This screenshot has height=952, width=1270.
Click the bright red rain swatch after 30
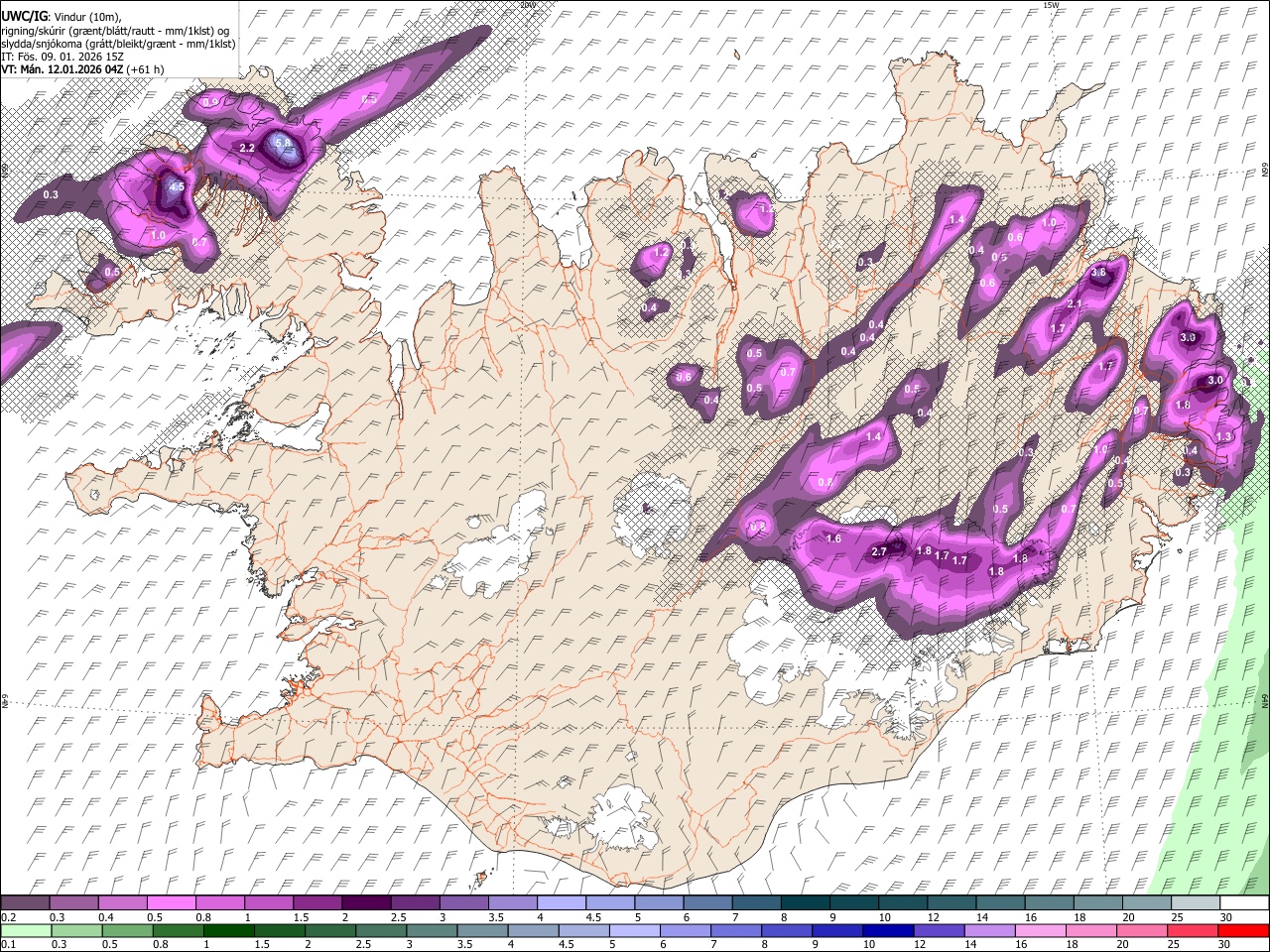click(1243, 931)
